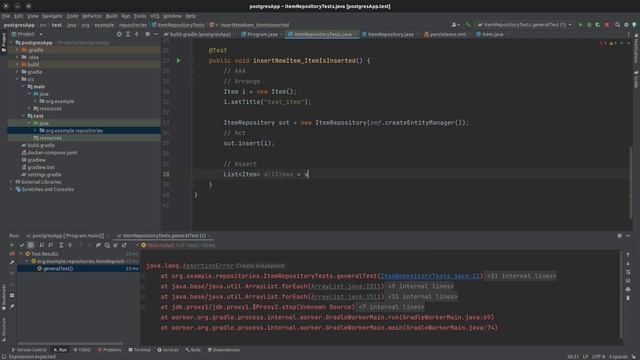Open Run panel settings gear
Viewport: 640px width, 360px height.
(620, 236)
